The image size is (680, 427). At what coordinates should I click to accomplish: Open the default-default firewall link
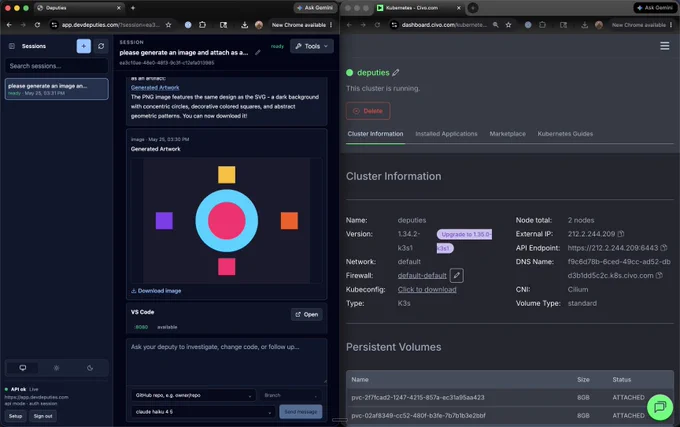coord(422,276)
